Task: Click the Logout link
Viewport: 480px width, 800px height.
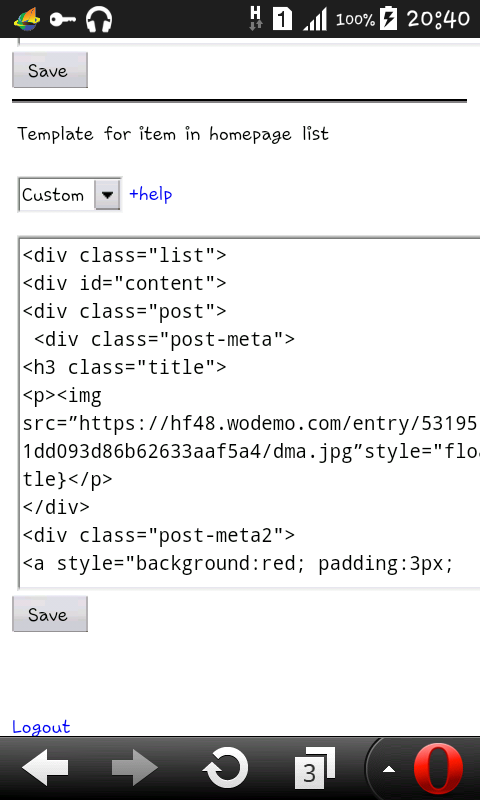Action: (41, 727)
